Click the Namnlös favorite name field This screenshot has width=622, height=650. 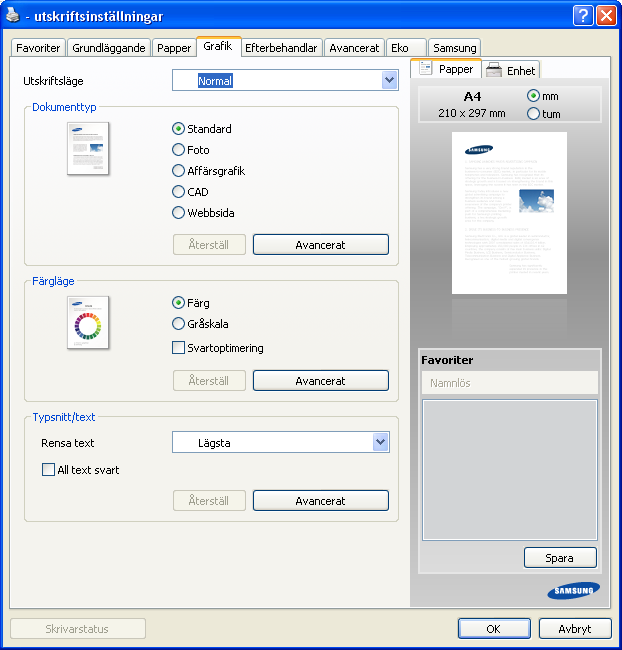(x=508, y=383)
